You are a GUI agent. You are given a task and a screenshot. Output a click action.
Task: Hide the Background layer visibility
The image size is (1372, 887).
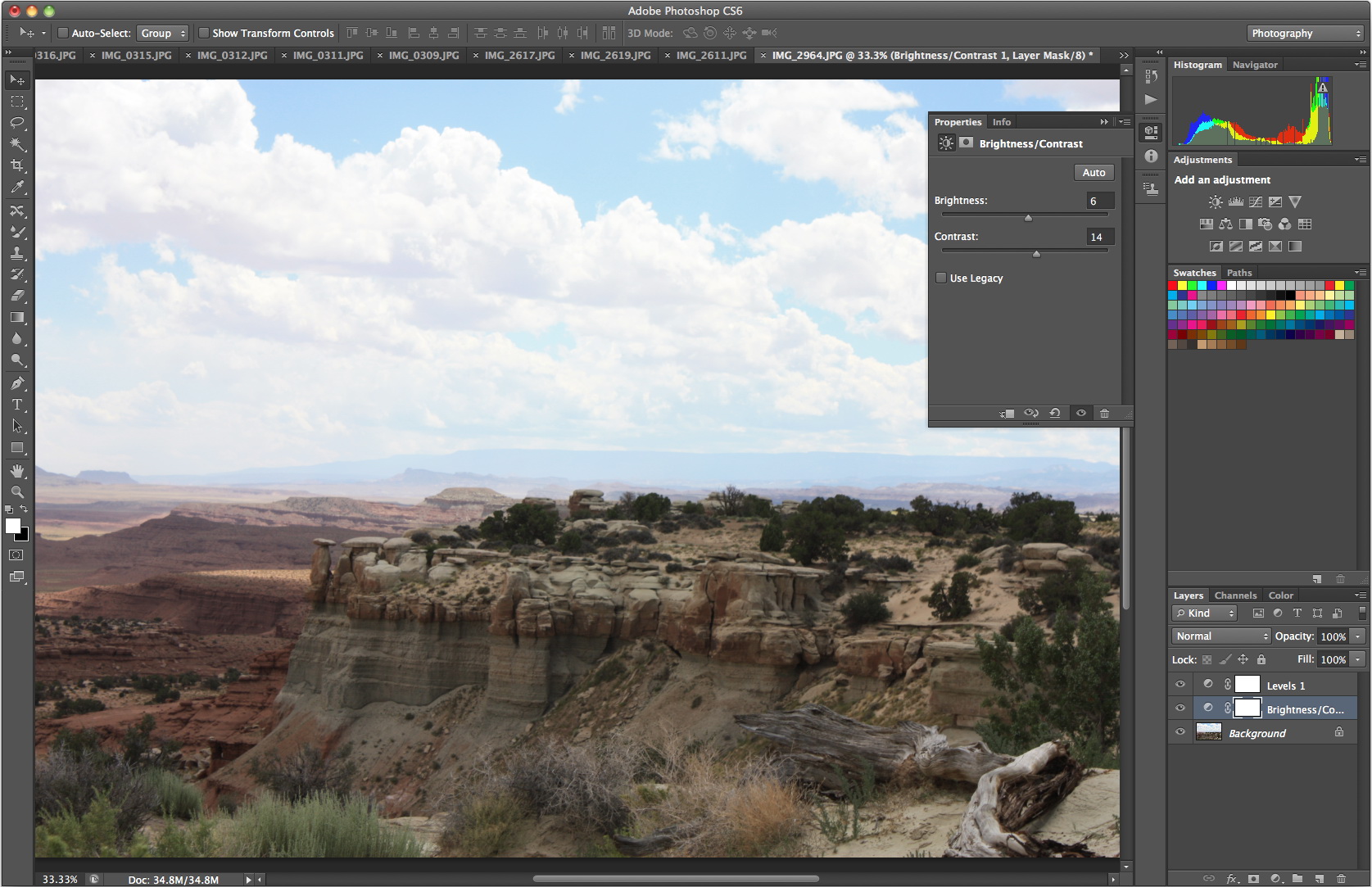tap(1180, 732)
